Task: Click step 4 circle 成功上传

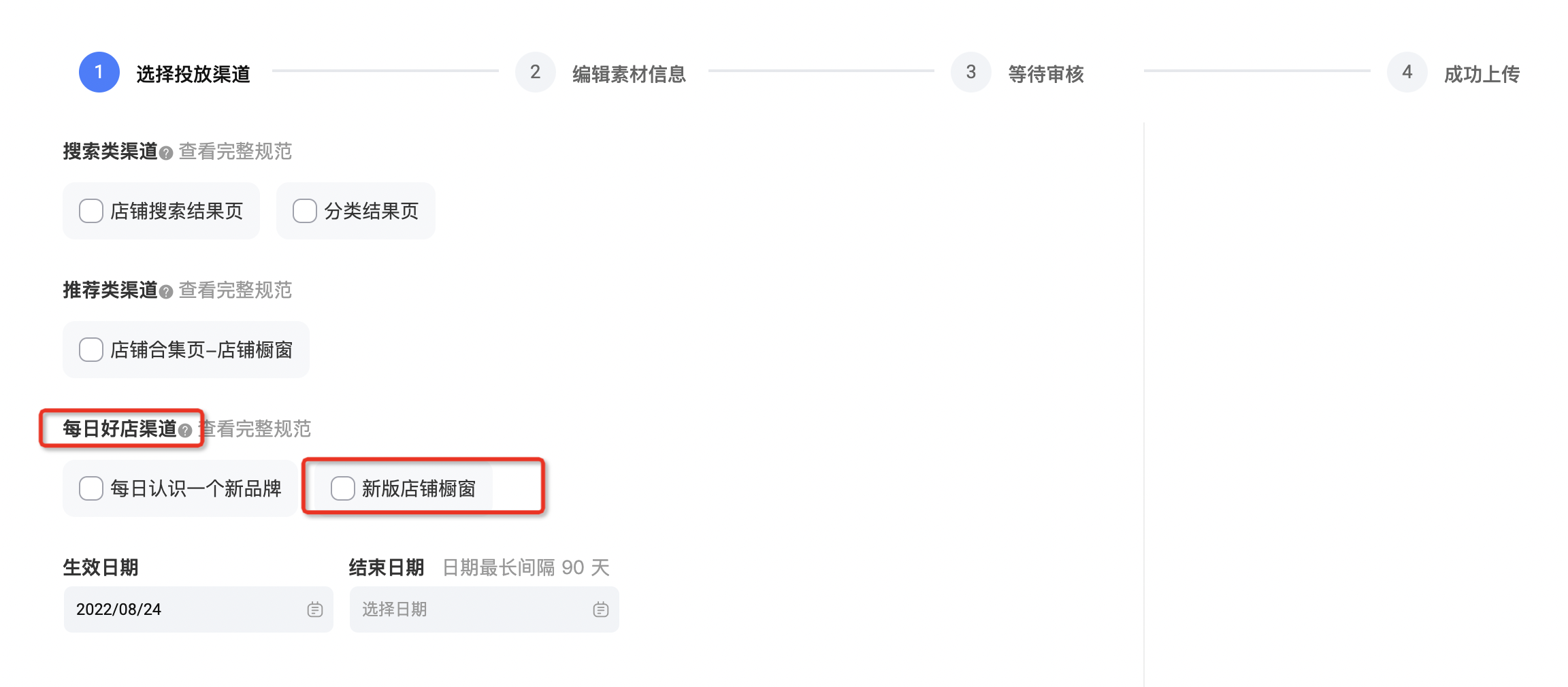Action: [1407, 72]
